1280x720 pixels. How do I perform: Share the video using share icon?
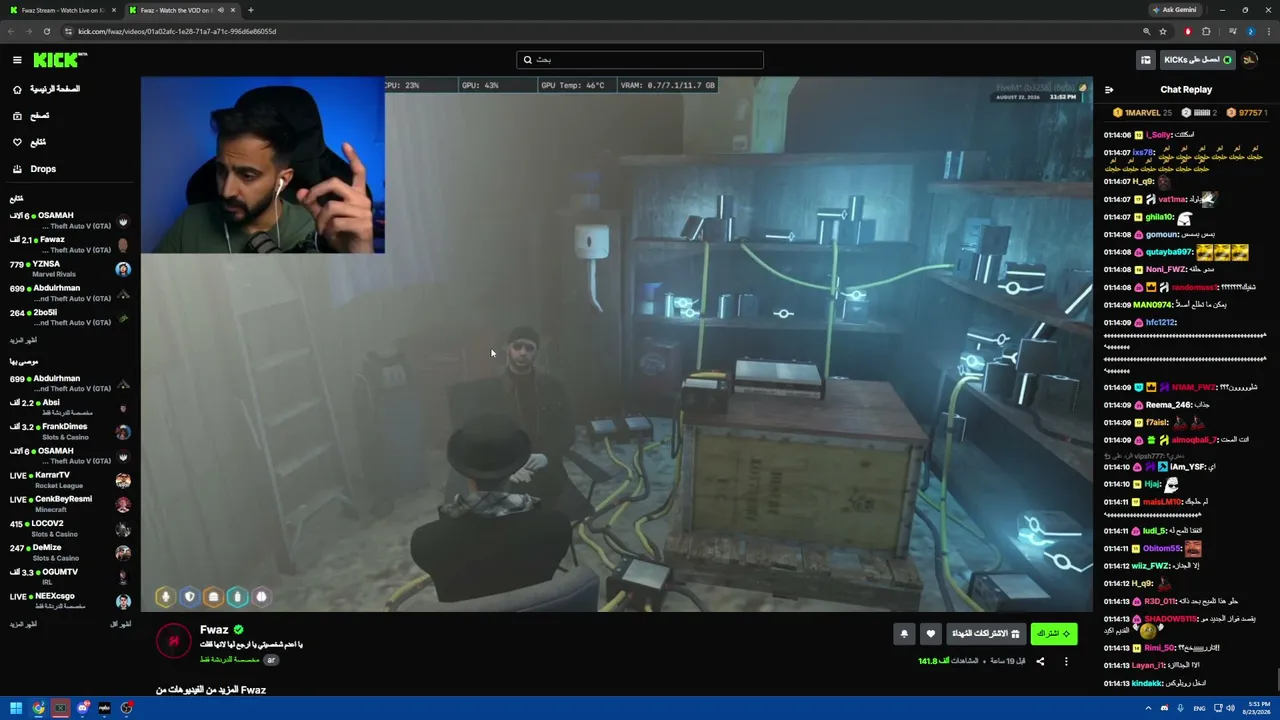1040,661
